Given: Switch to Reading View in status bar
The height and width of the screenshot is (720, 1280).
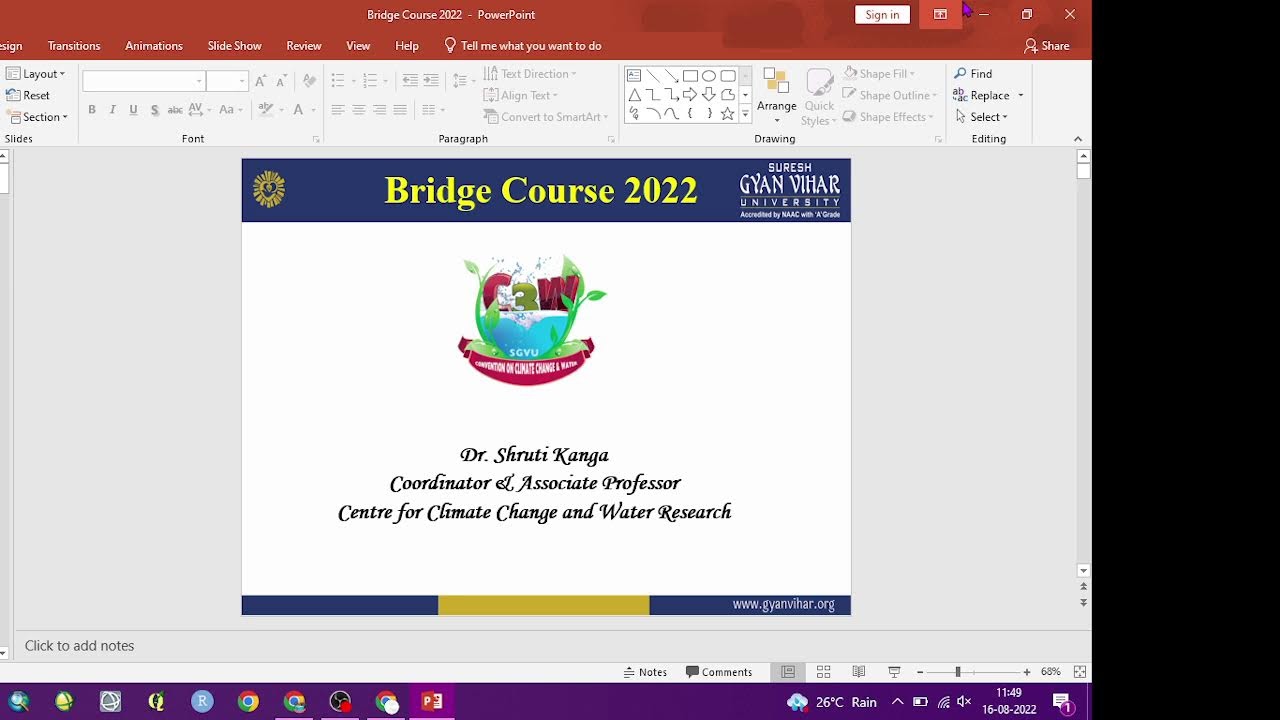Looking at the screenshot, I should (859, 672).
